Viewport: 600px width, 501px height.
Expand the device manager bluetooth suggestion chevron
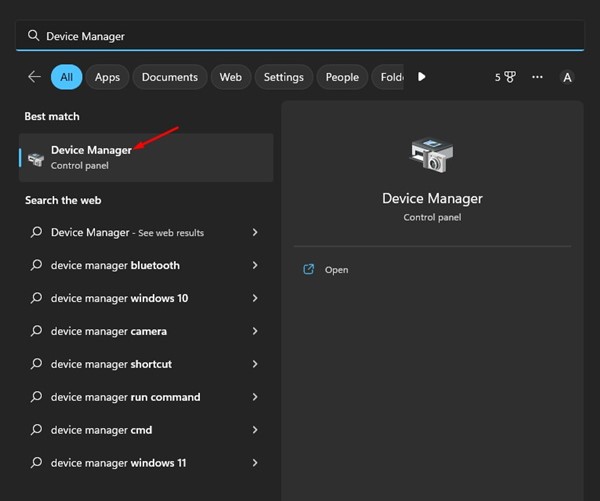coord(255,266)
